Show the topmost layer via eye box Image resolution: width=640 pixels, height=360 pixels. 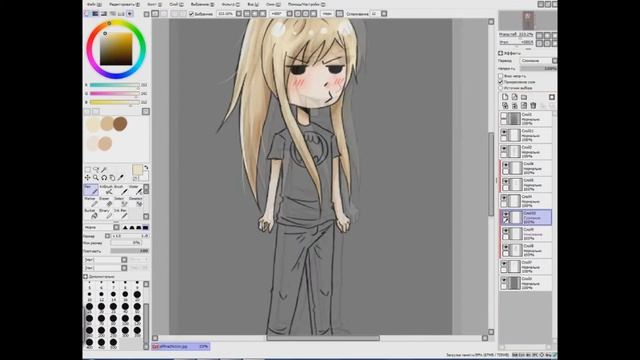[504, 116]
